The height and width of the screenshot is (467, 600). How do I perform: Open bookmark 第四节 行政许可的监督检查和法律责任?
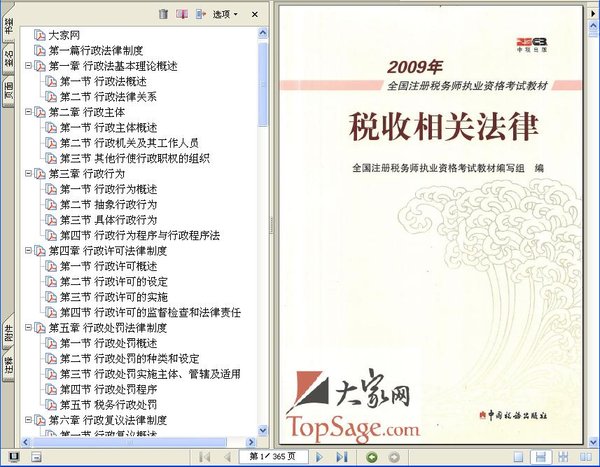[150, 312]
